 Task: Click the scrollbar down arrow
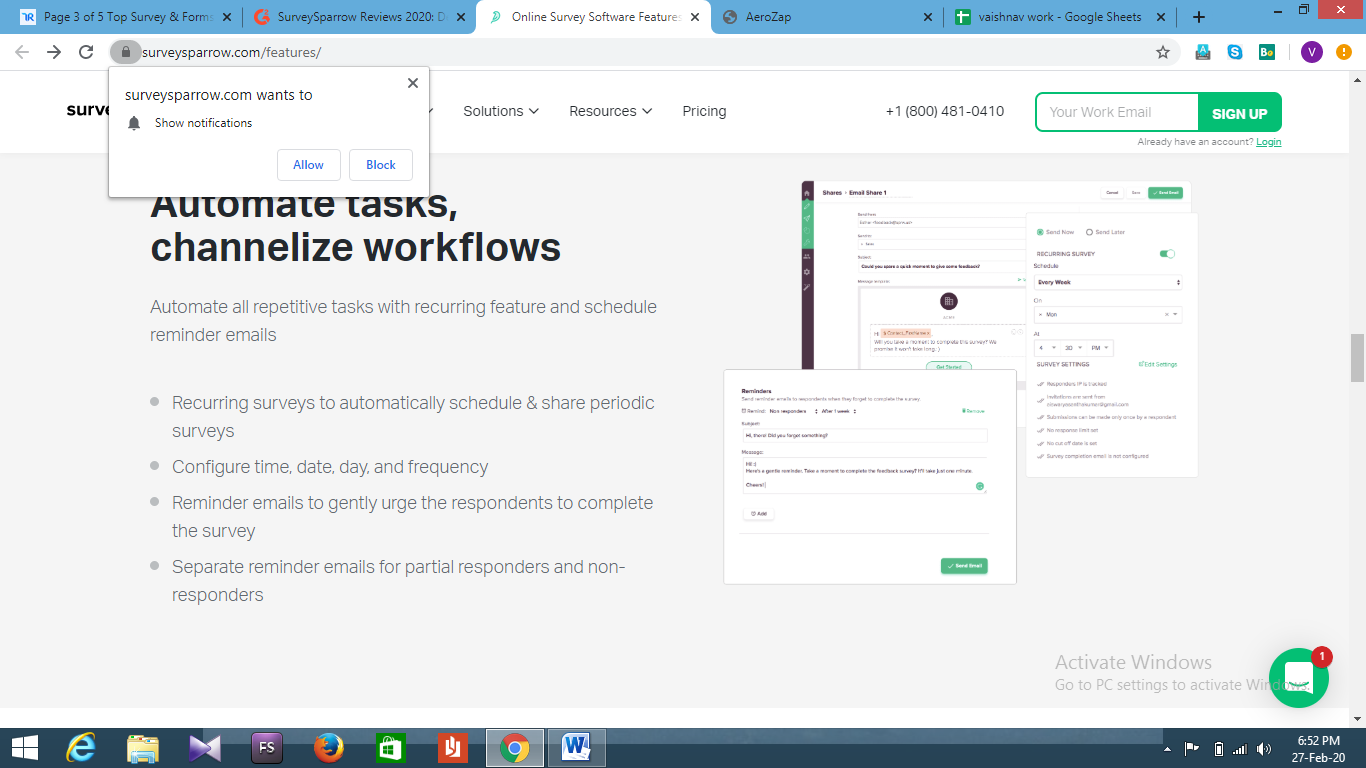click(1357, 718)
